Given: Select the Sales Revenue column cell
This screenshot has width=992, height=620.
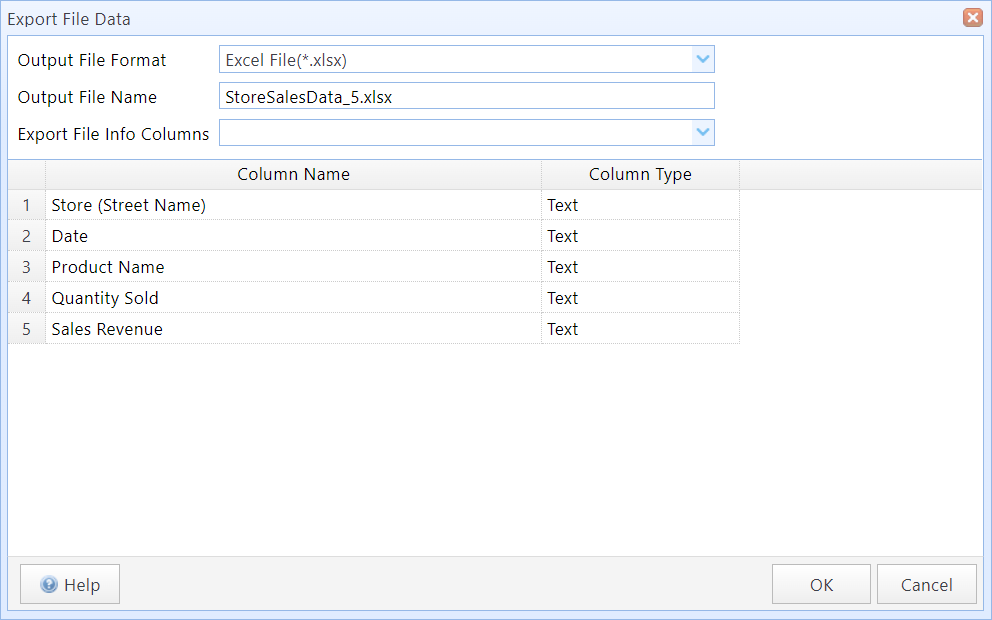Looking at the screenshot, I should click(294, 329).
